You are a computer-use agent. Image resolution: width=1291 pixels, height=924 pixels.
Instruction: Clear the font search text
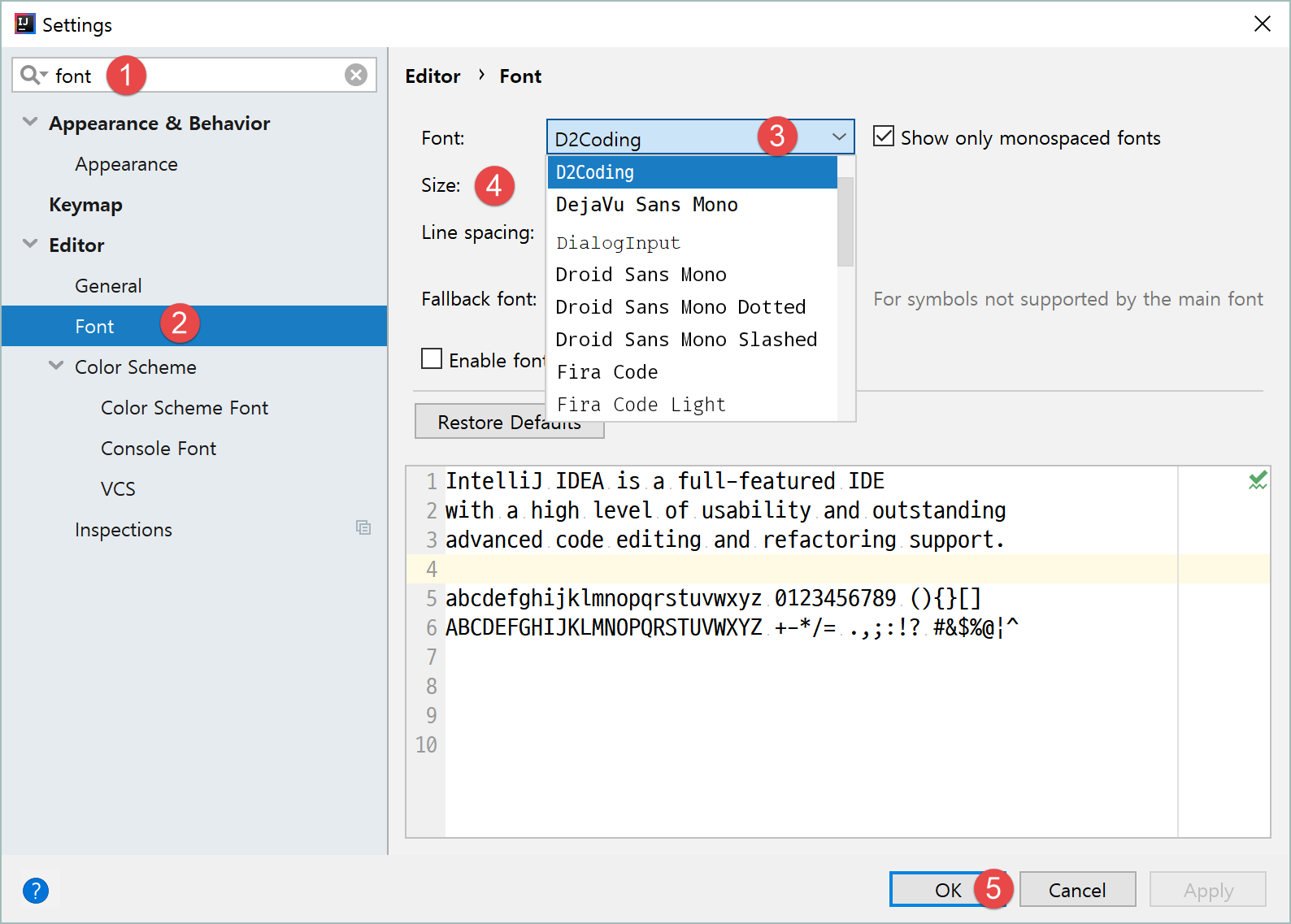point(355,76)
